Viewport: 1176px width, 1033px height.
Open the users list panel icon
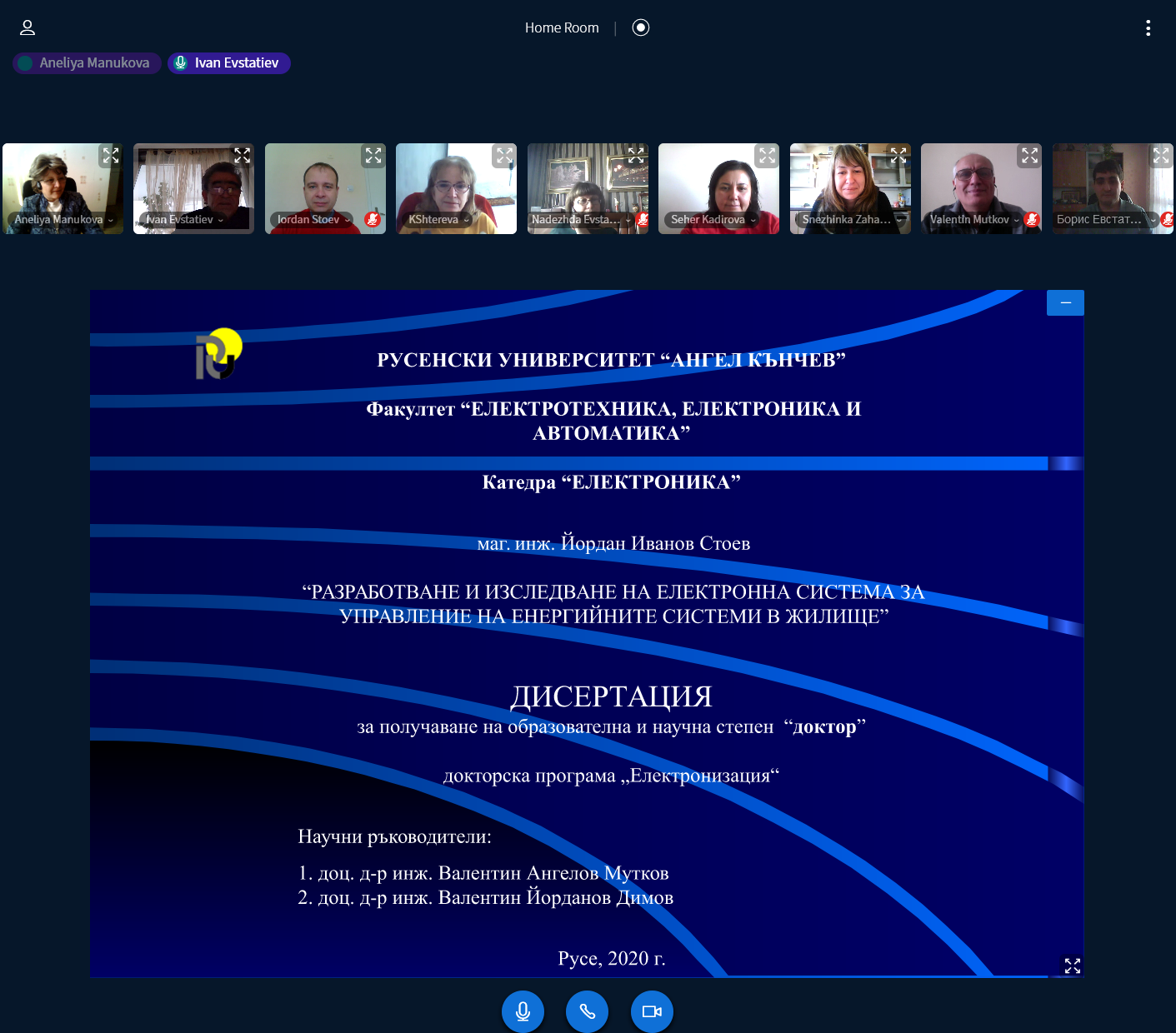(28, 27)
